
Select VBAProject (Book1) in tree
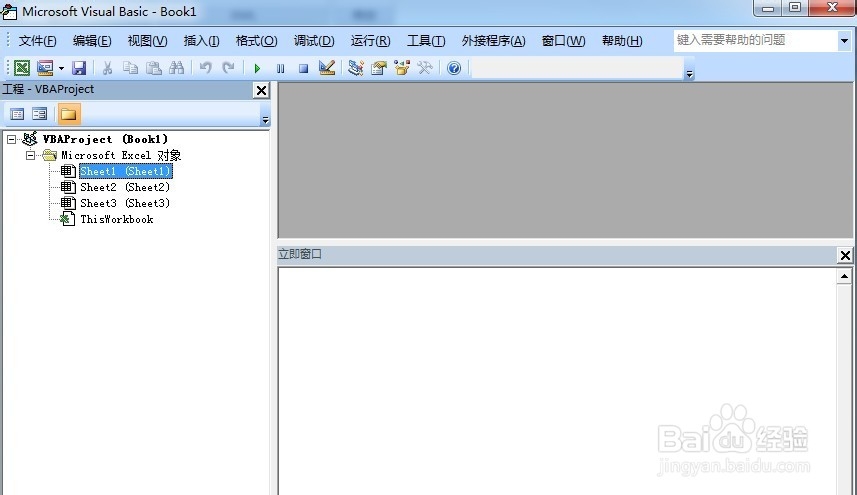click(x=105, y=139)
